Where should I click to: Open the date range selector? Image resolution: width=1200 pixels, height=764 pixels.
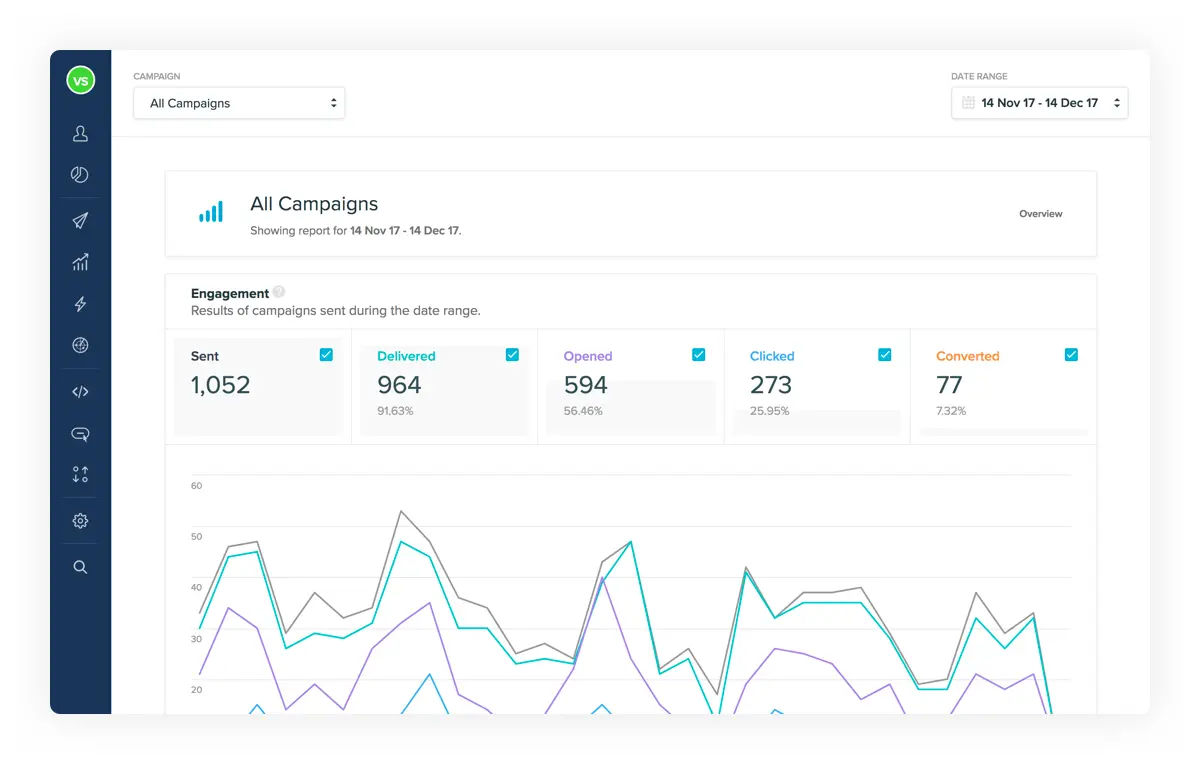pyautogui.click(x=1039, y=102)
